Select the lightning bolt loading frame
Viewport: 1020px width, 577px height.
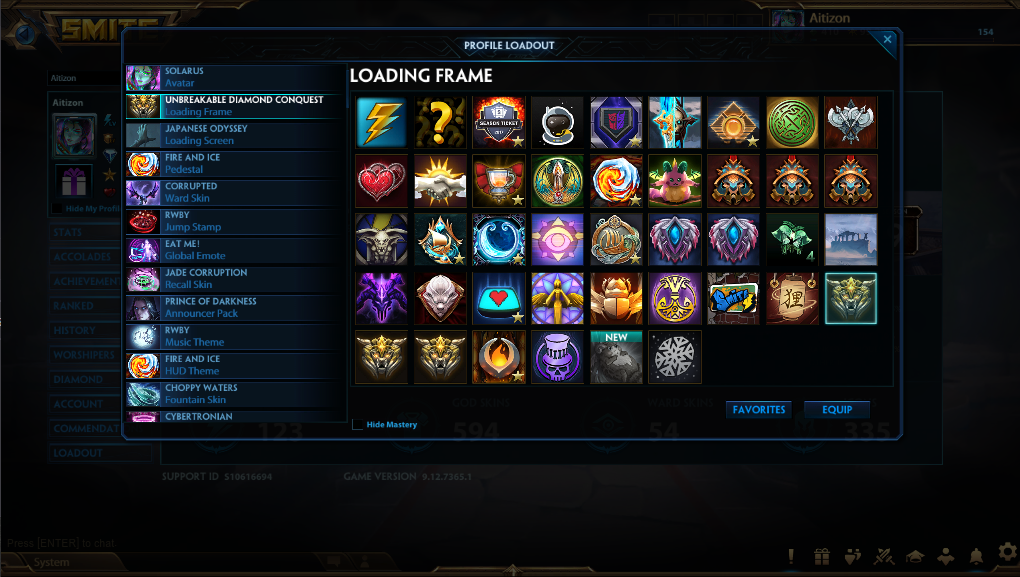[381, 122]
